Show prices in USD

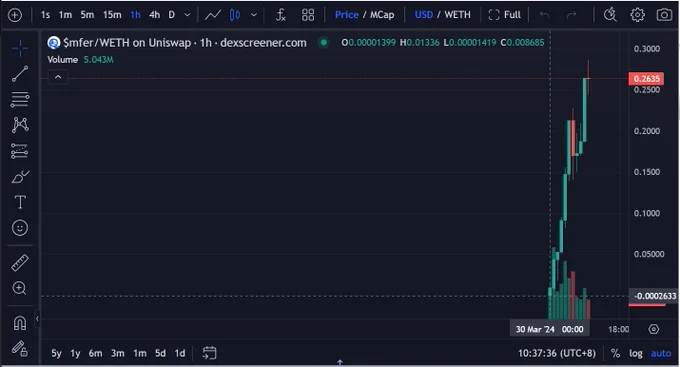pos(423,15)
